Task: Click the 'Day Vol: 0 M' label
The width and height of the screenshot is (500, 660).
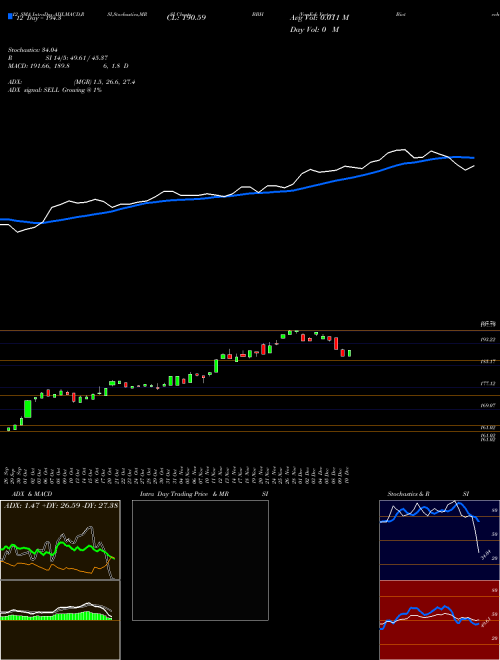Action: pos(314,29)
